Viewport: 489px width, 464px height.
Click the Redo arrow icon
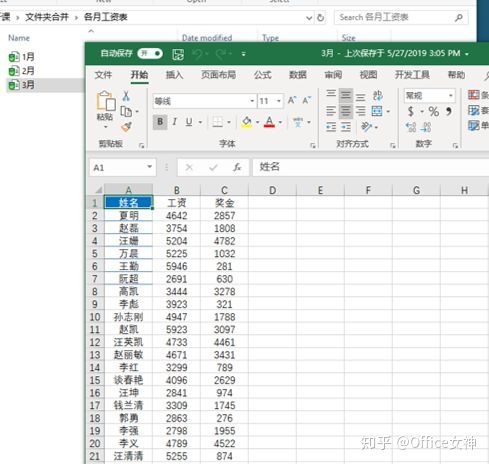tap(220, 54)
